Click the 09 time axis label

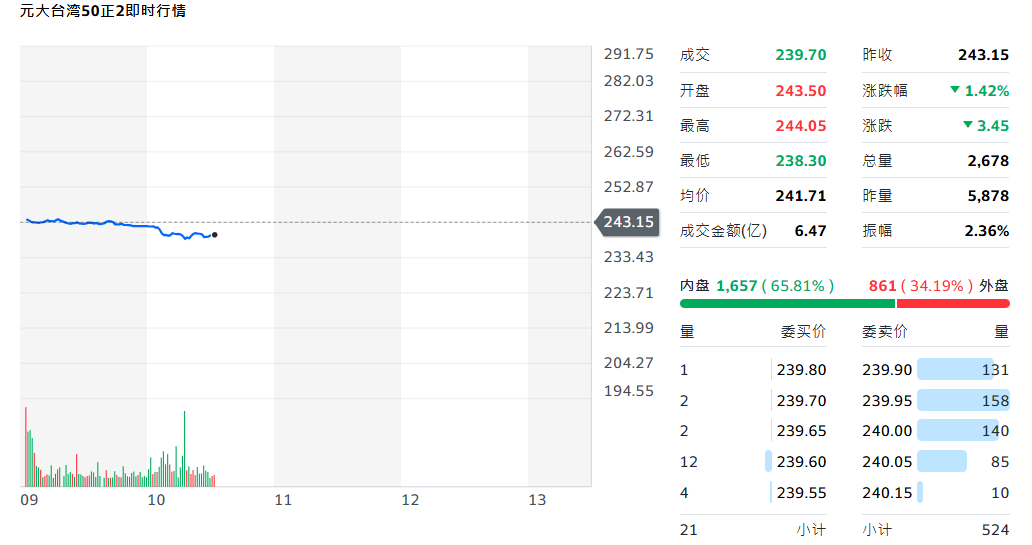click(29, 500)
